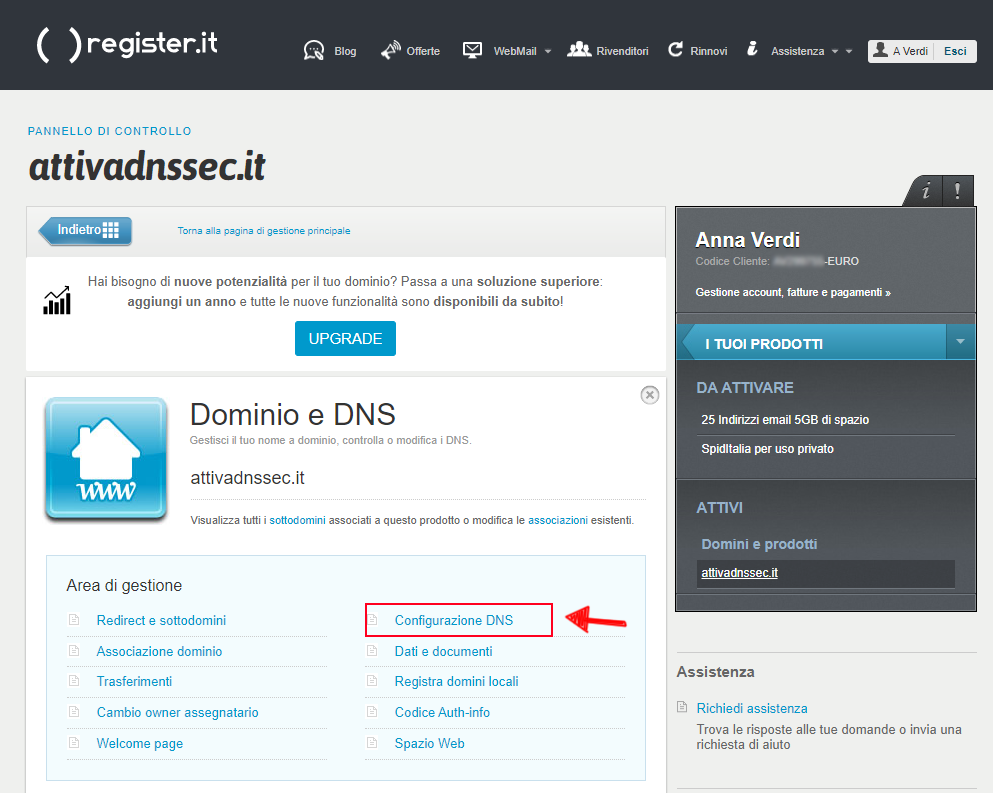Open Configurazione DNS link
This screenshot has height=793, width=993.
coord(454,620)
